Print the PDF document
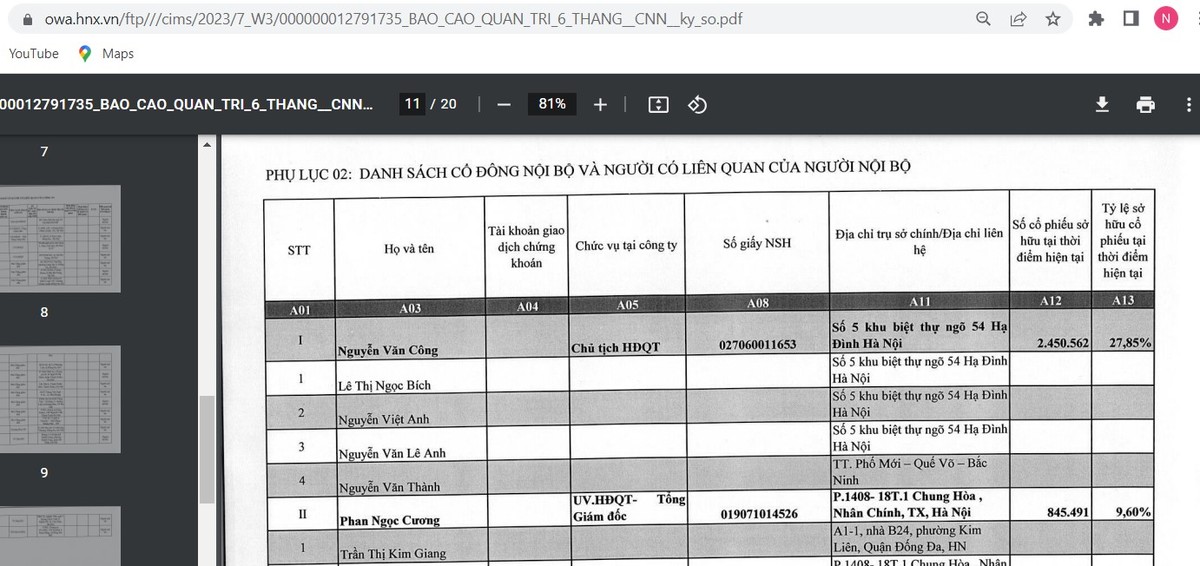 1146,104
